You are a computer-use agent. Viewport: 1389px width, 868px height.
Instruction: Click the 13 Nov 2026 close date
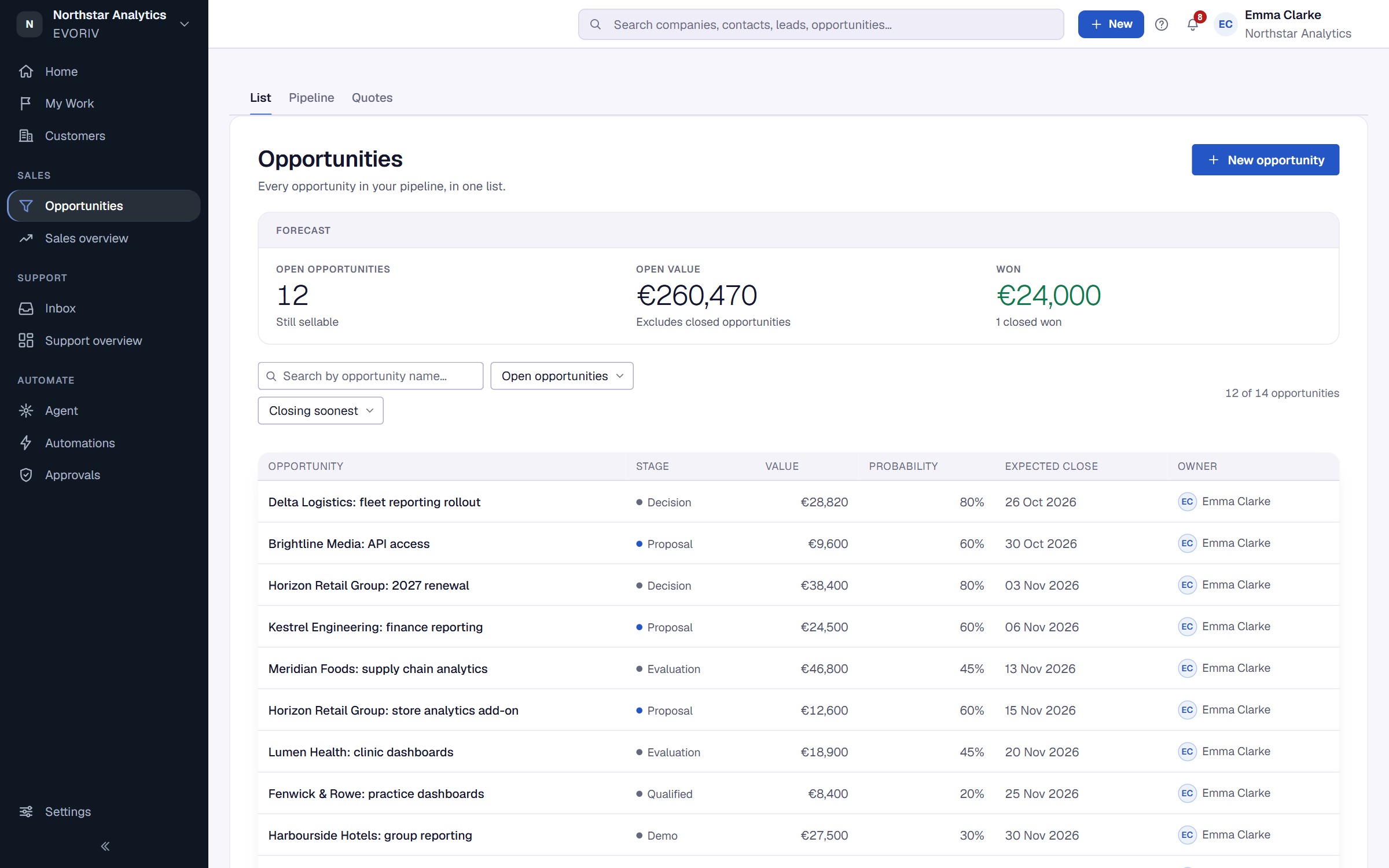tap(1040, 669)
